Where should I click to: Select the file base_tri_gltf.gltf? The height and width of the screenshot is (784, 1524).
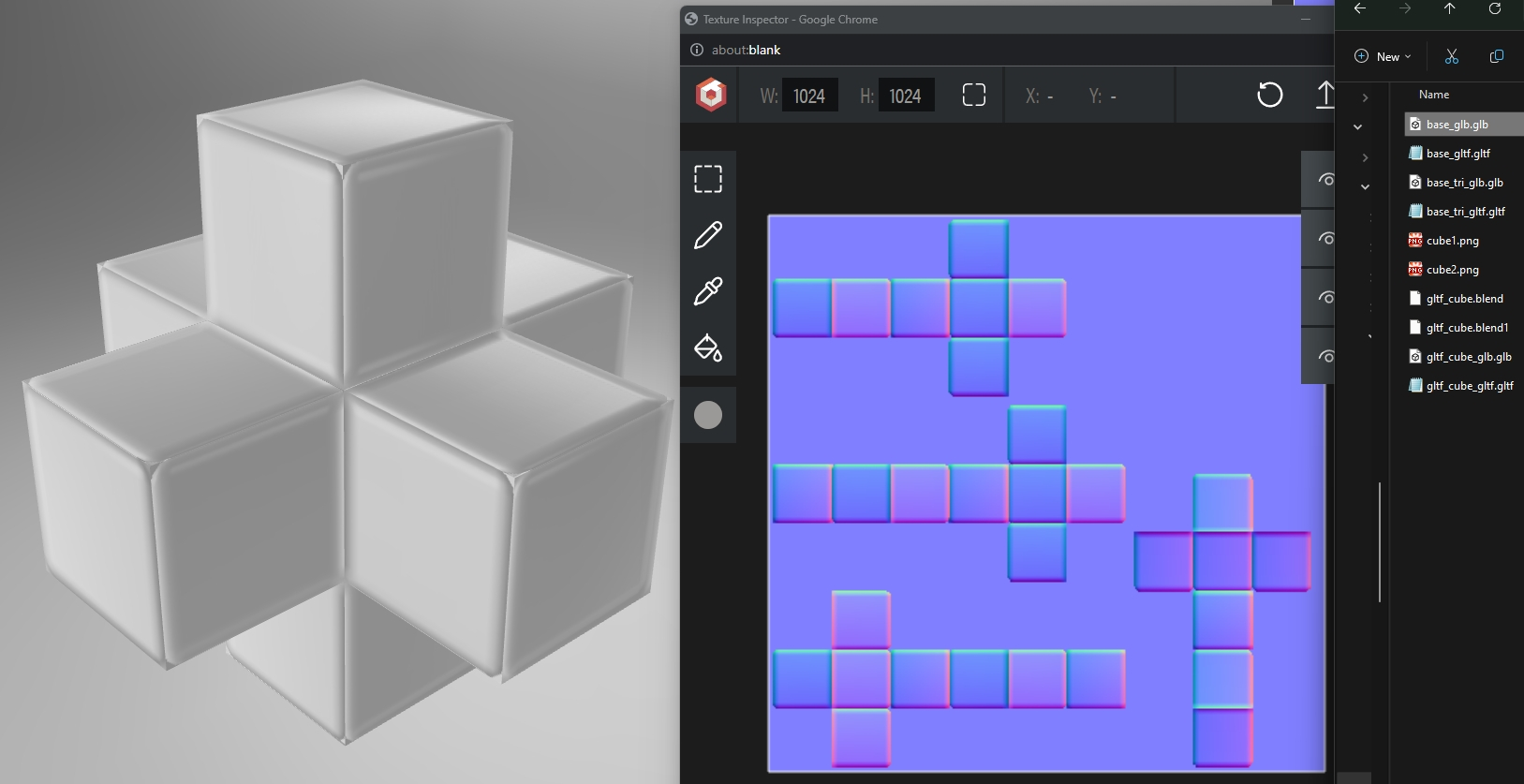pyautogui.click(x=1464, y=212)
